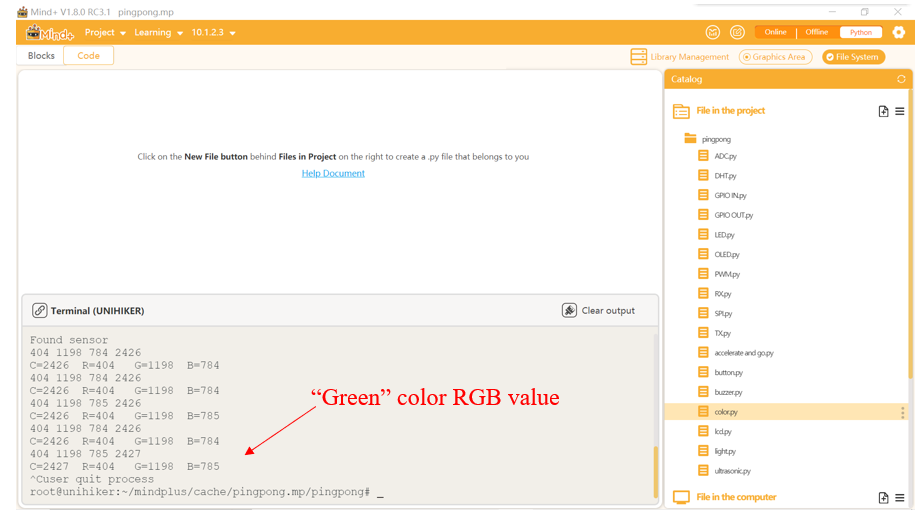Add new file in the computer
The height and width of the screenshot is (514, 924).
tap(883, 498)
